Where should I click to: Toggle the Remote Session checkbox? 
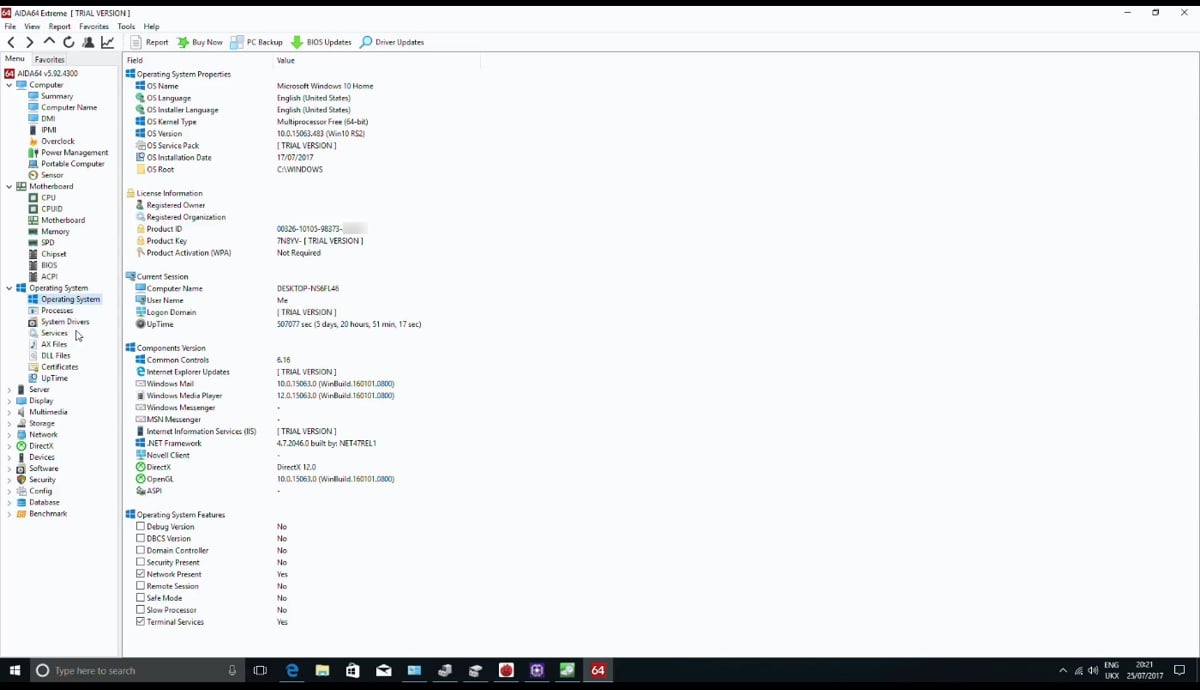click(x=141, y=586)
